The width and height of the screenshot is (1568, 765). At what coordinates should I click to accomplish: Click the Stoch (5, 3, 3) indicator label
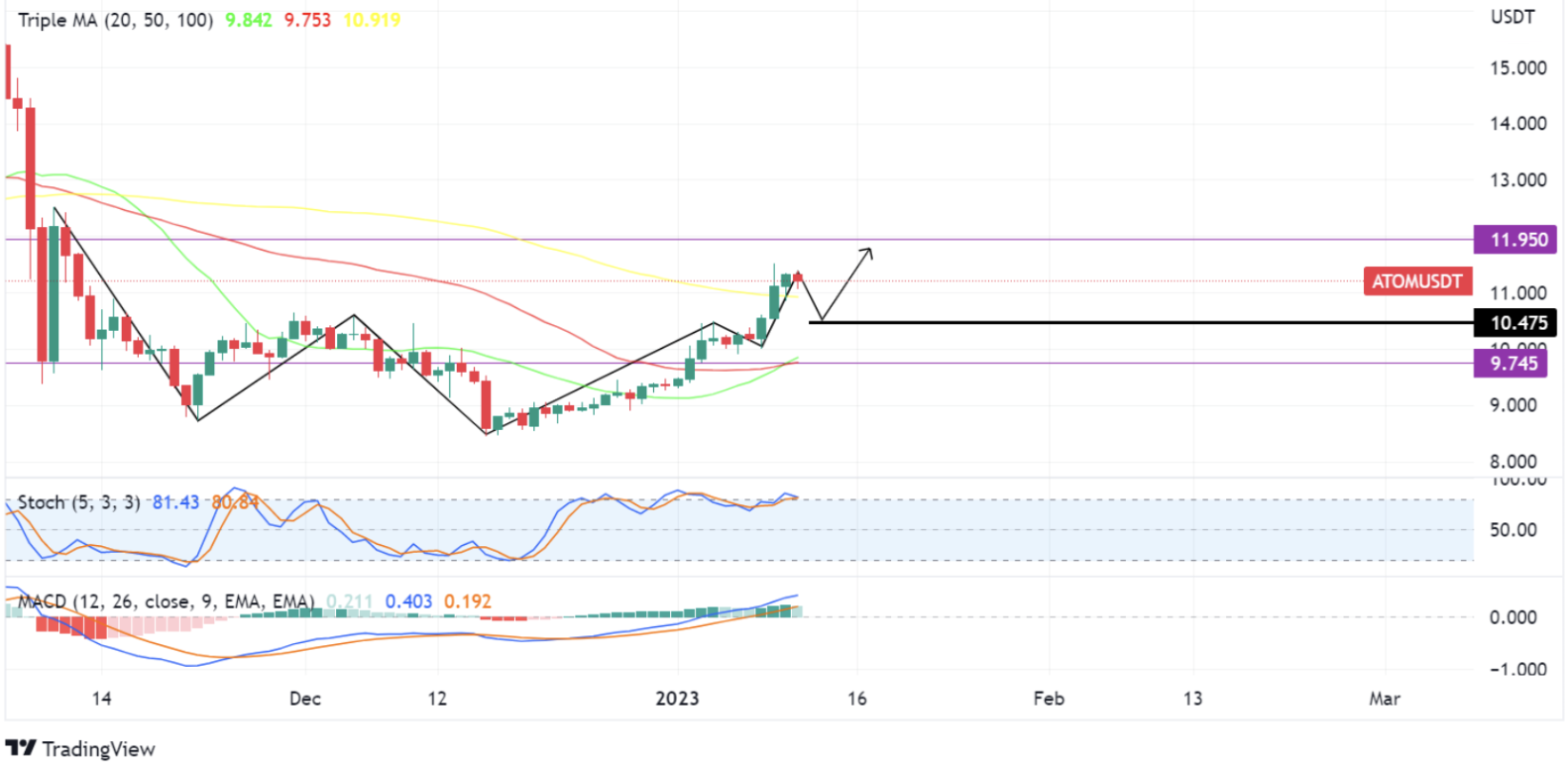click(78, 502)
